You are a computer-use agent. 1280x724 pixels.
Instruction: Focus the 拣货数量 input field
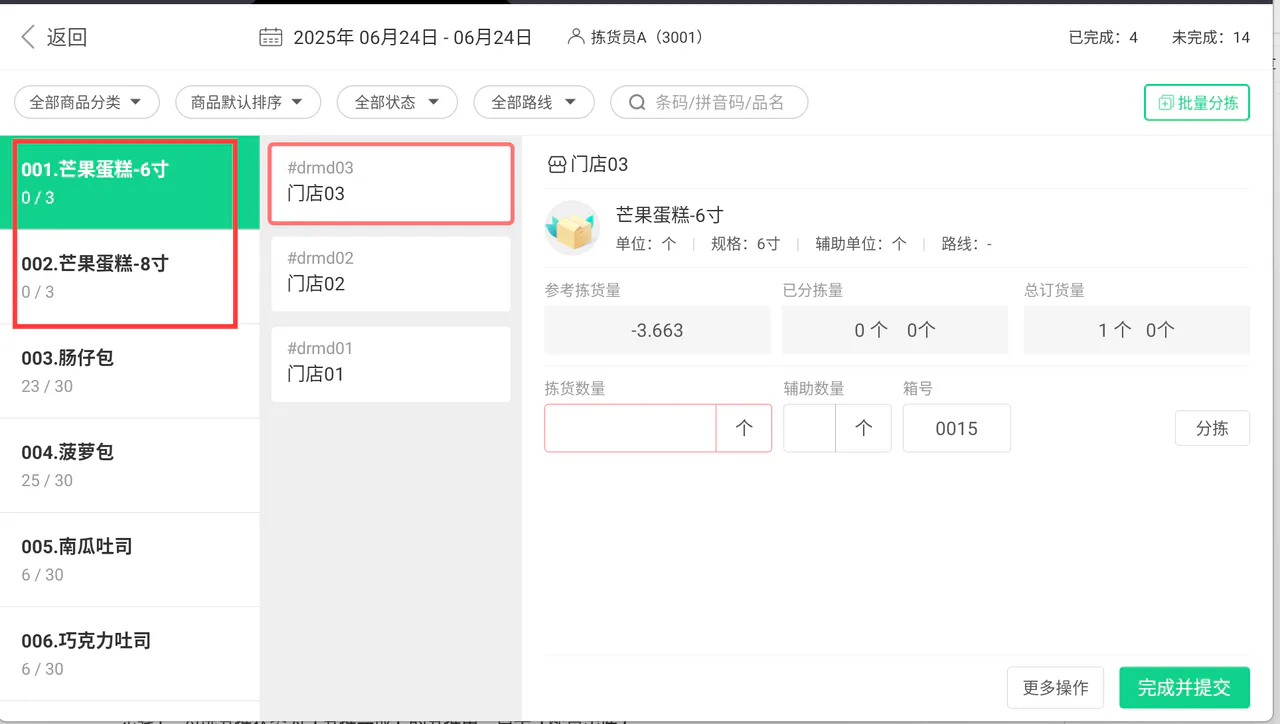pos(630,428)
